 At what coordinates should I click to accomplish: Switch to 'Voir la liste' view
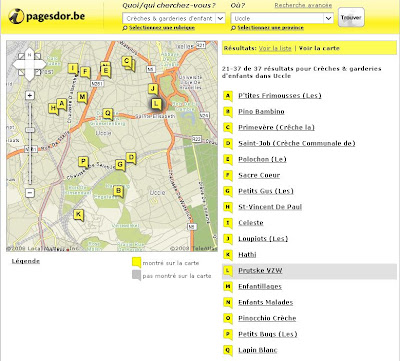click(x=275, y=48)
